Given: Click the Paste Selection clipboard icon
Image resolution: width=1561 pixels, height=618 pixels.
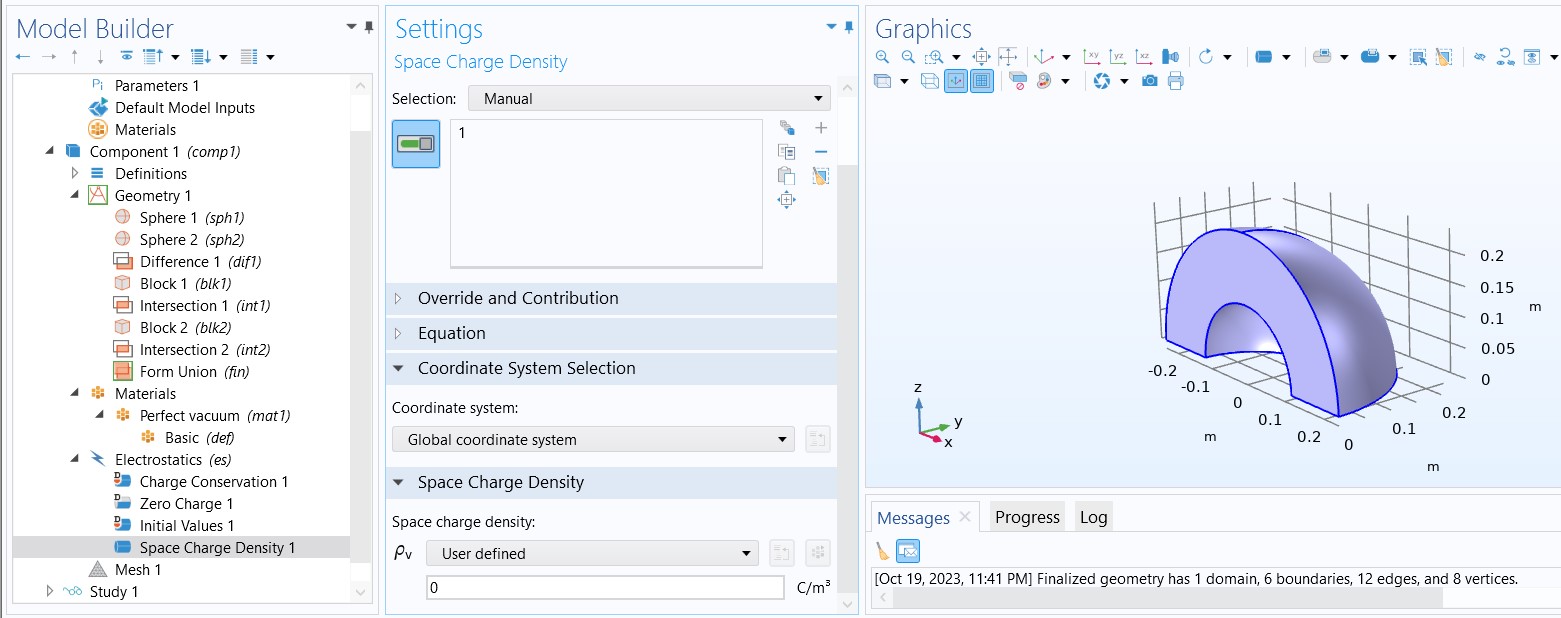Looking at the screenshot, I should click(786, 176).
